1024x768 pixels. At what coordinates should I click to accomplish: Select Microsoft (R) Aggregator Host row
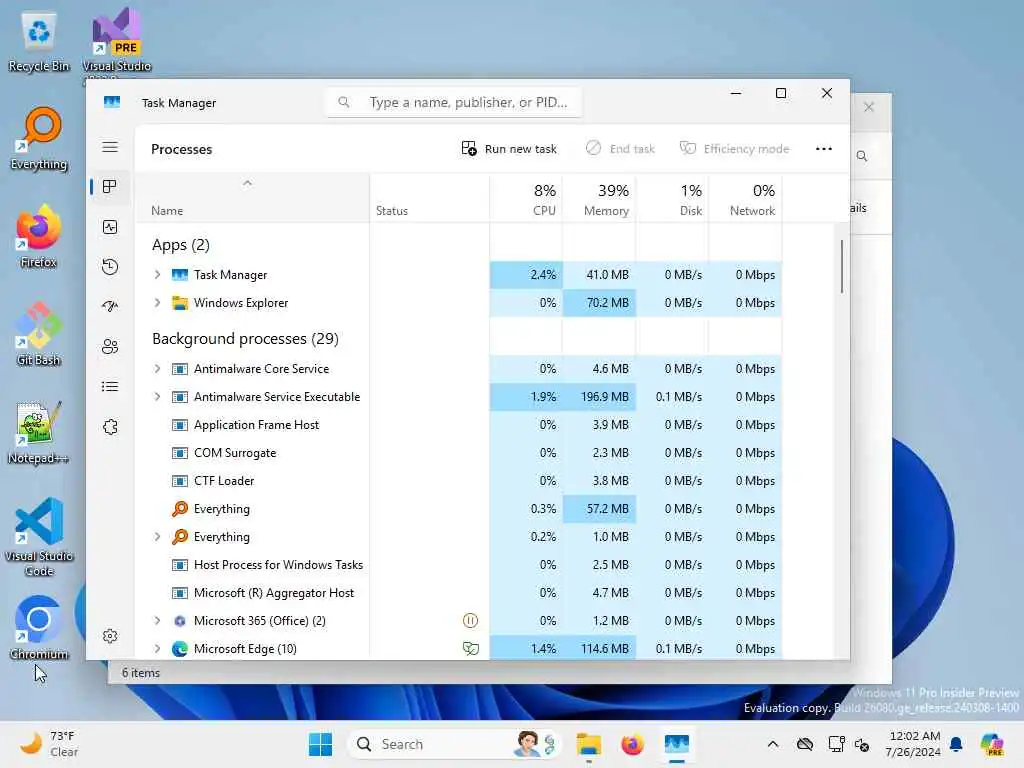(x=458, y=593)
